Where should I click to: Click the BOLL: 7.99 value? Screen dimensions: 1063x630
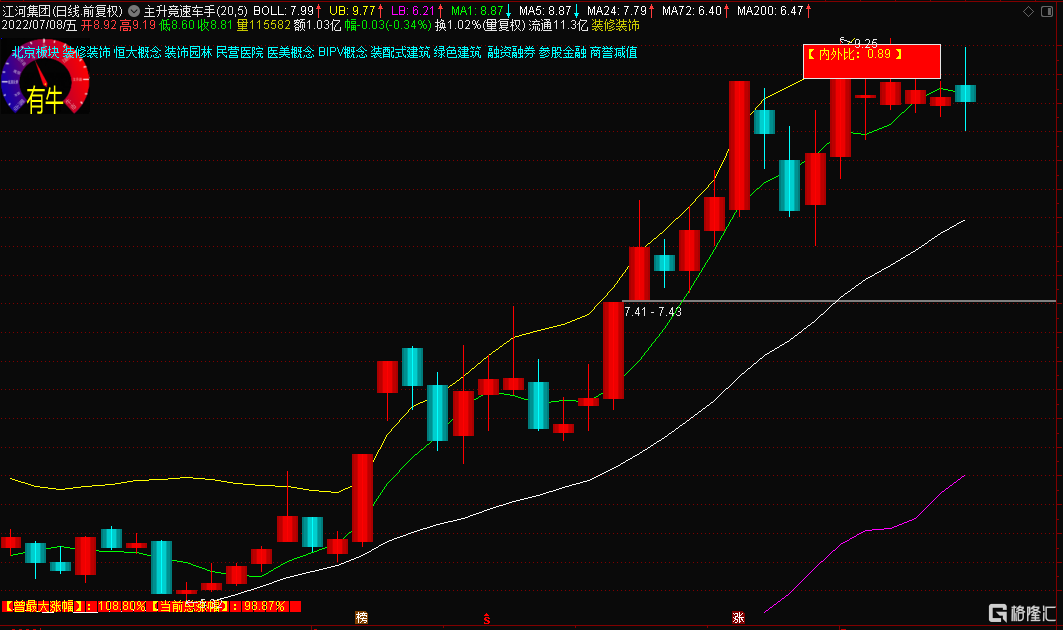coord(283,11)
